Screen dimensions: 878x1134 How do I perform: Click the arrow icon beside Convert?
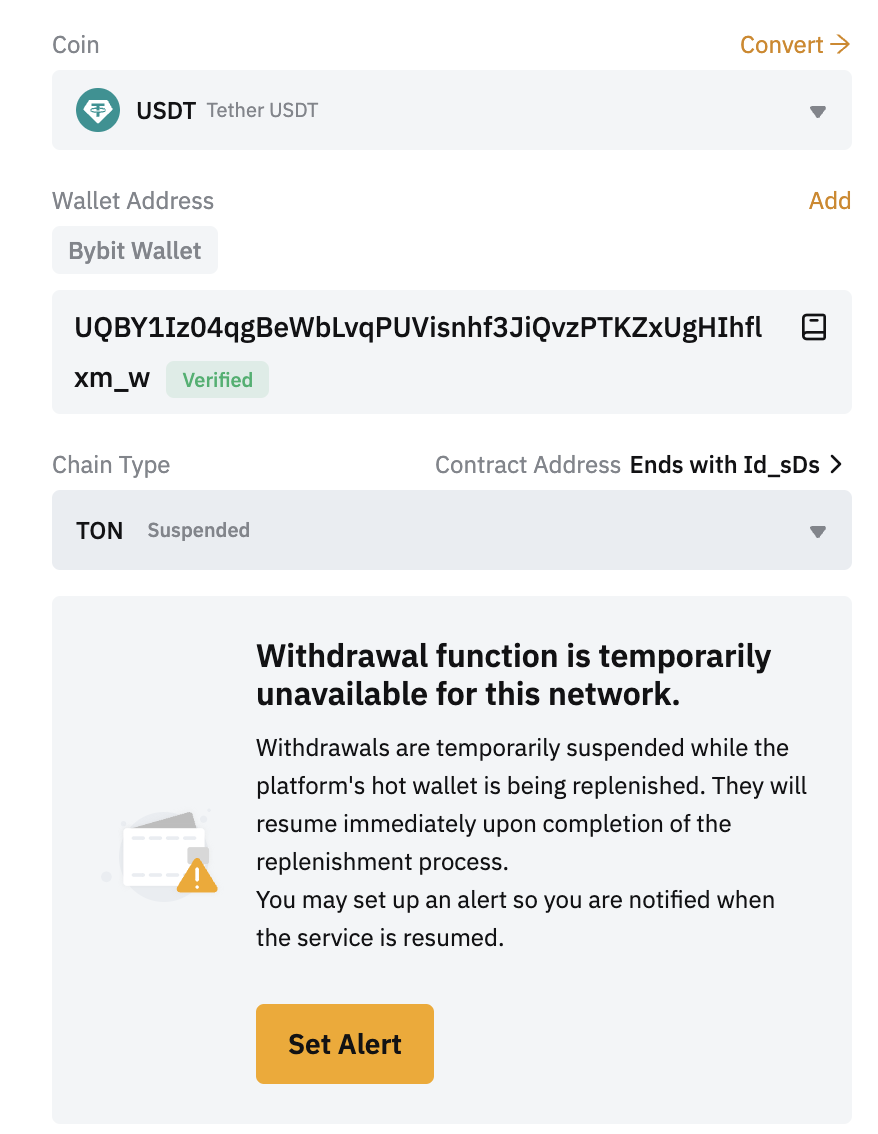[x=840, y=45]
